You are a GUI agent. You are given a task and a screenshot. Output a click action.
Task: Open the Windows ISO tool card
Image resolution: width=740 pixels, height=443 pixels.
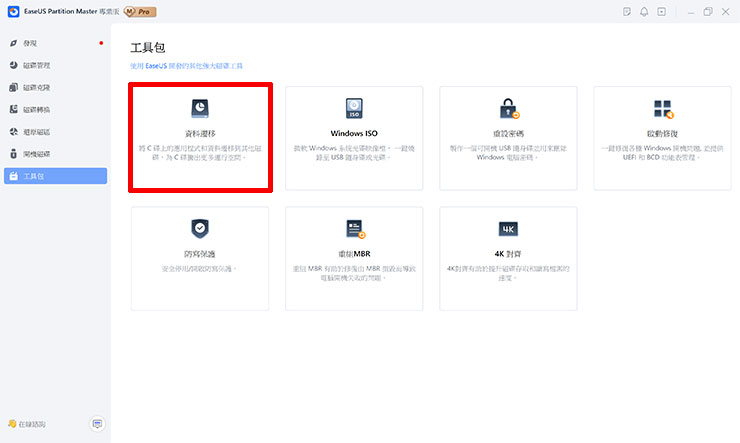click(x=354, y=138)
